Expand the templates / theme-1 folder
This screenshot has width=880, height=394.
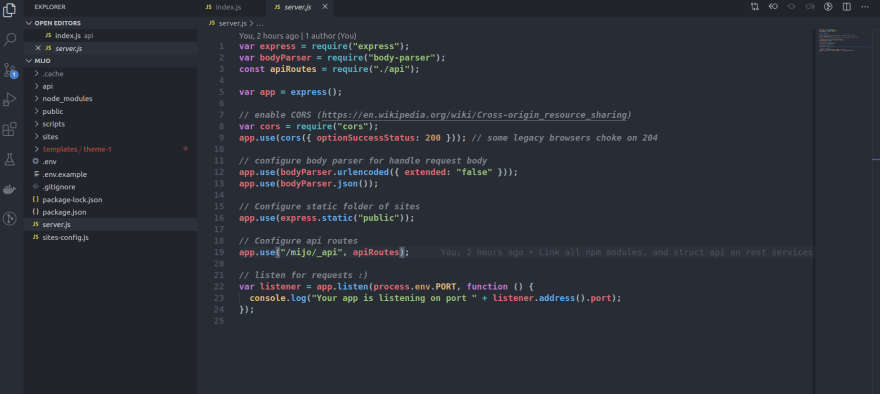click(x=37, y=149)
